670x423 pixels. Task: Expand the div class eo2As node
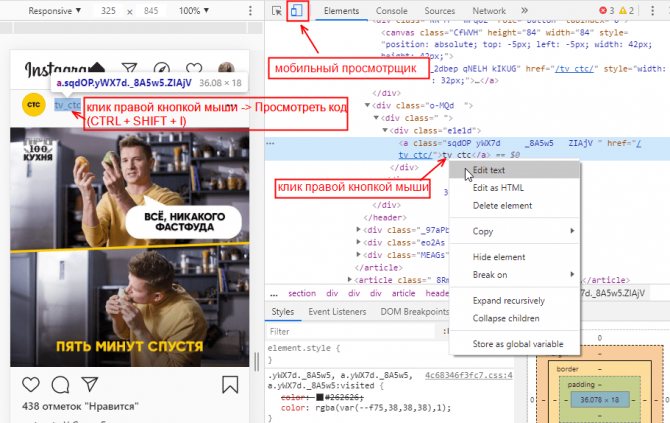click(358, 242)
